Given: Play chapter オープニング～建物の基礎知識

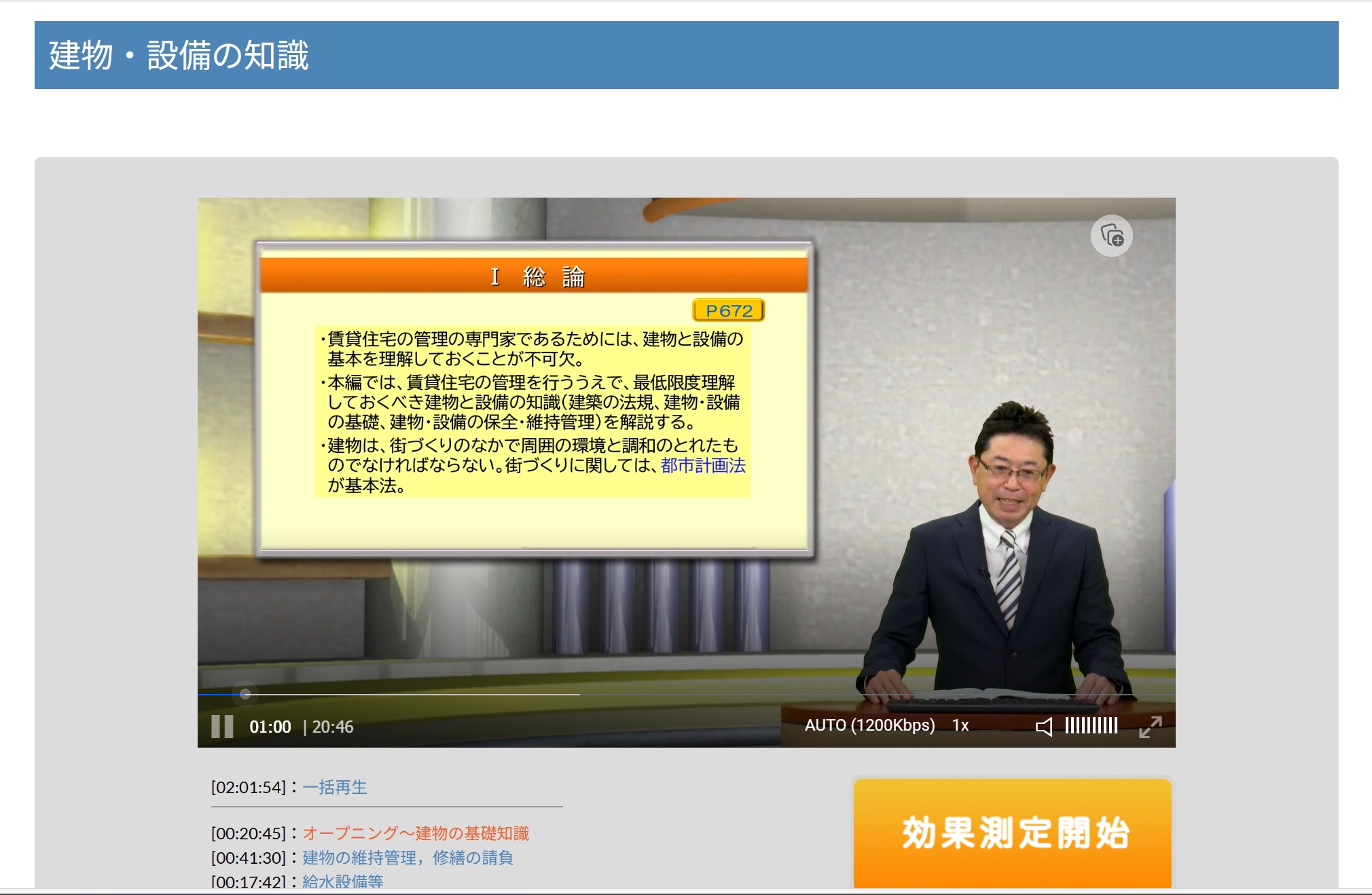Looking at the screenshot, I should 416,833.
